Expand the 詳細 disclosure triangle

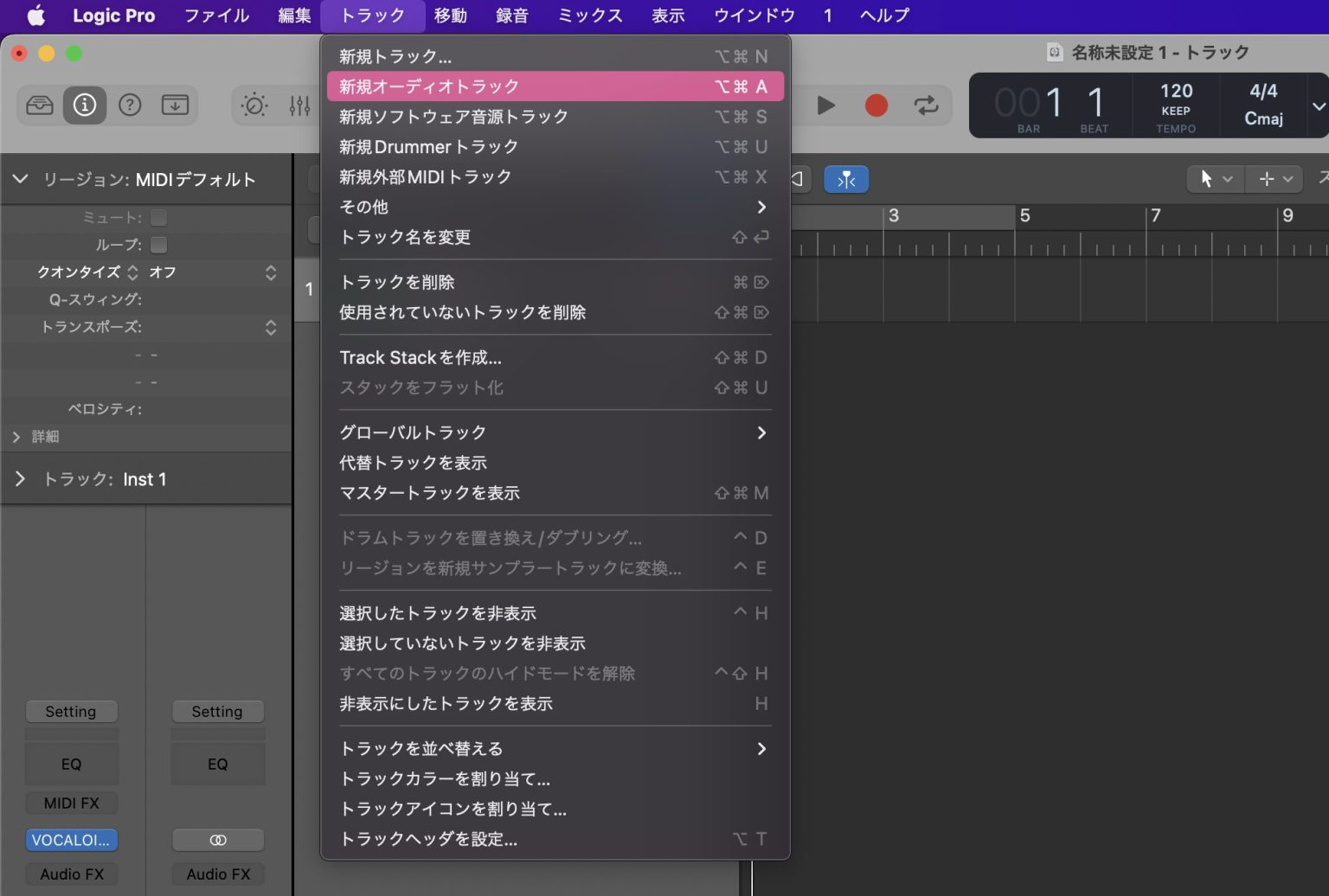click(x=16, y=437)
